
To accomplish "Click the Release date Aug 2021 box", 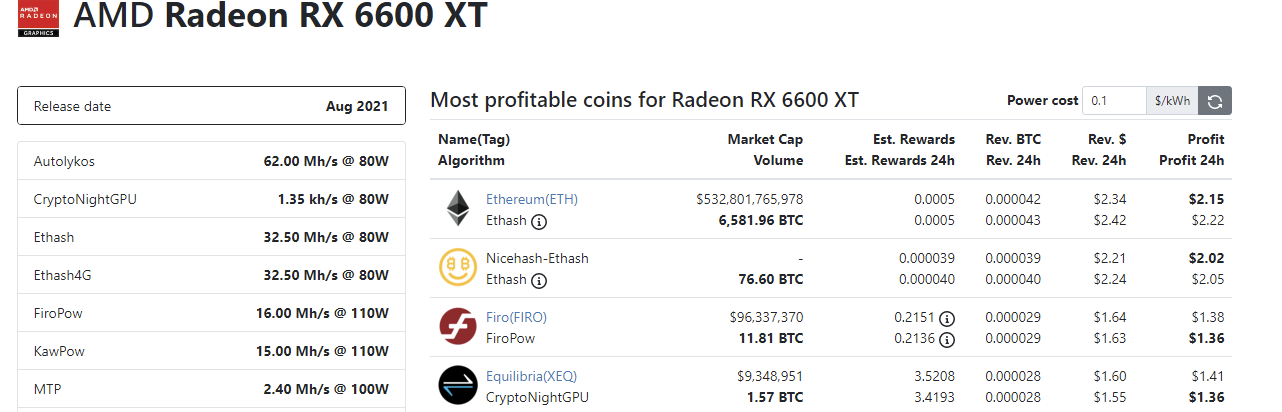I will (211, 106).
